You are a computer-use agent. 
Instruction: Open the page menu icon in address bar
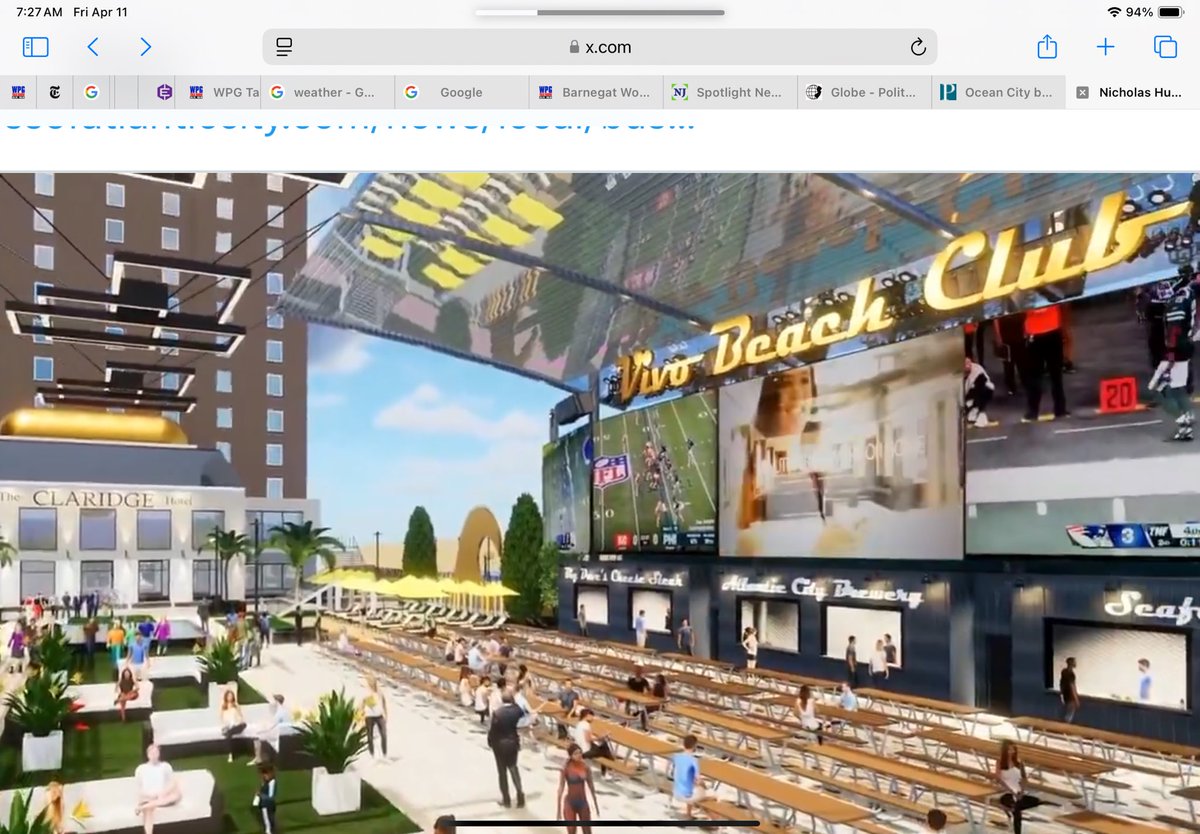[284, 47]
